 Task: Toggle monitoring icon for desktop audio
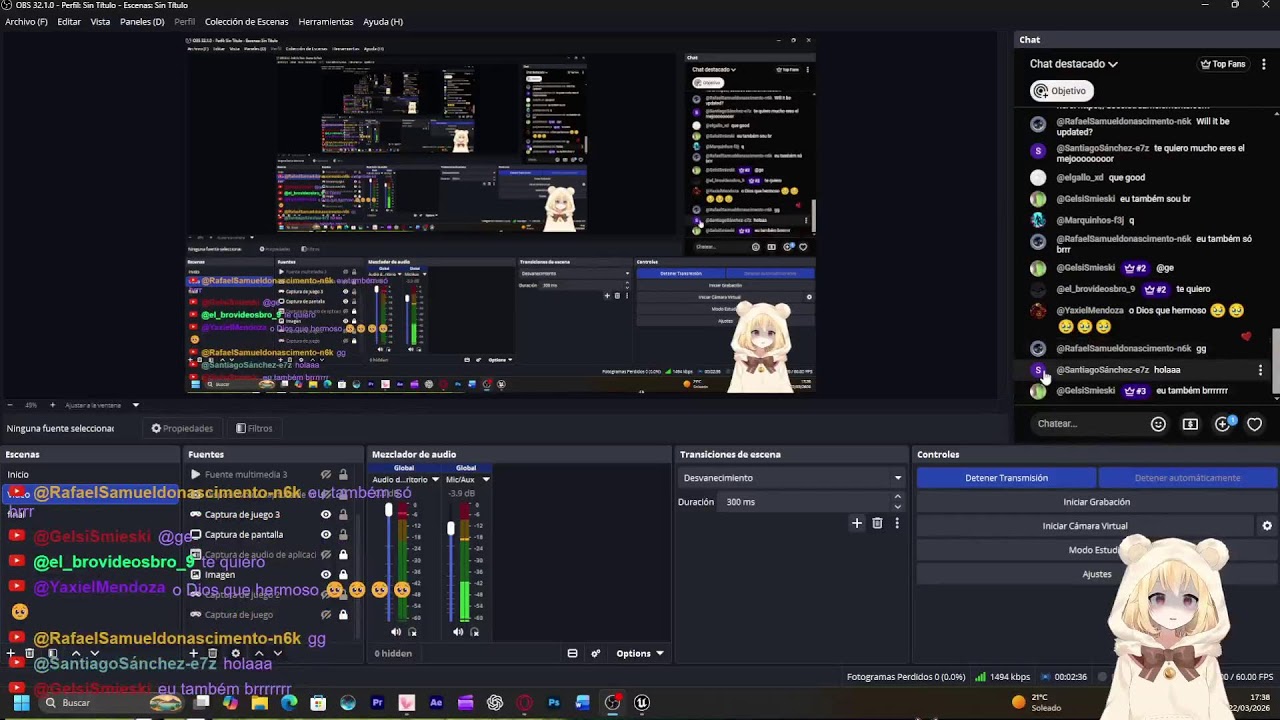412,632
